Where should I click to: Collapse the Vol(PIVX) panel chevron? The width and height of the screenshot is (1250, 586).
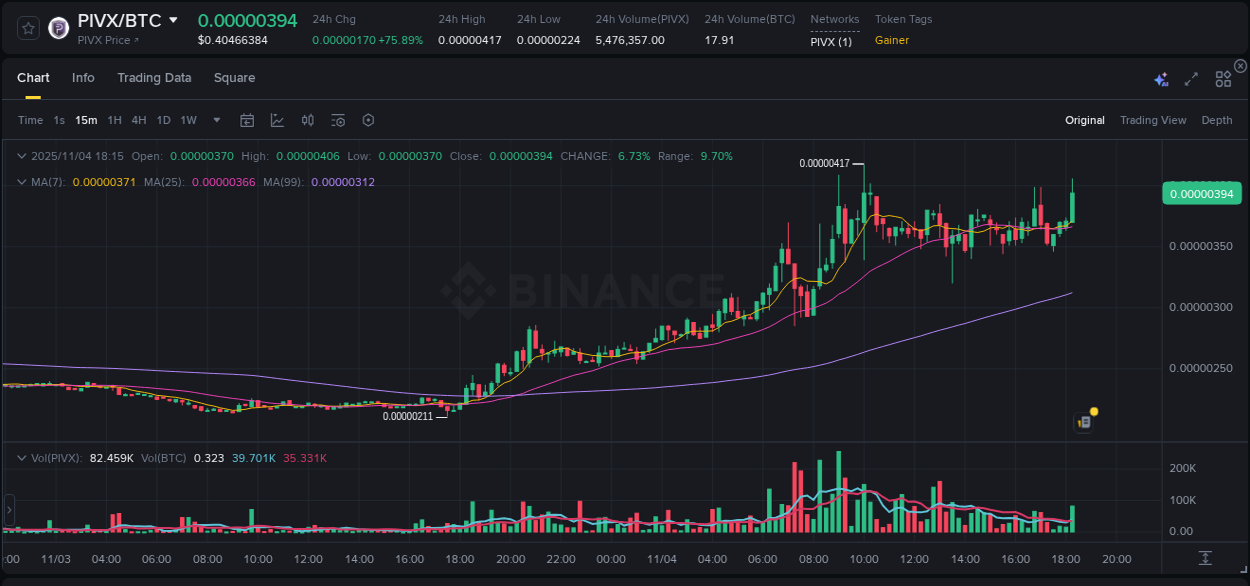(20, 458)
